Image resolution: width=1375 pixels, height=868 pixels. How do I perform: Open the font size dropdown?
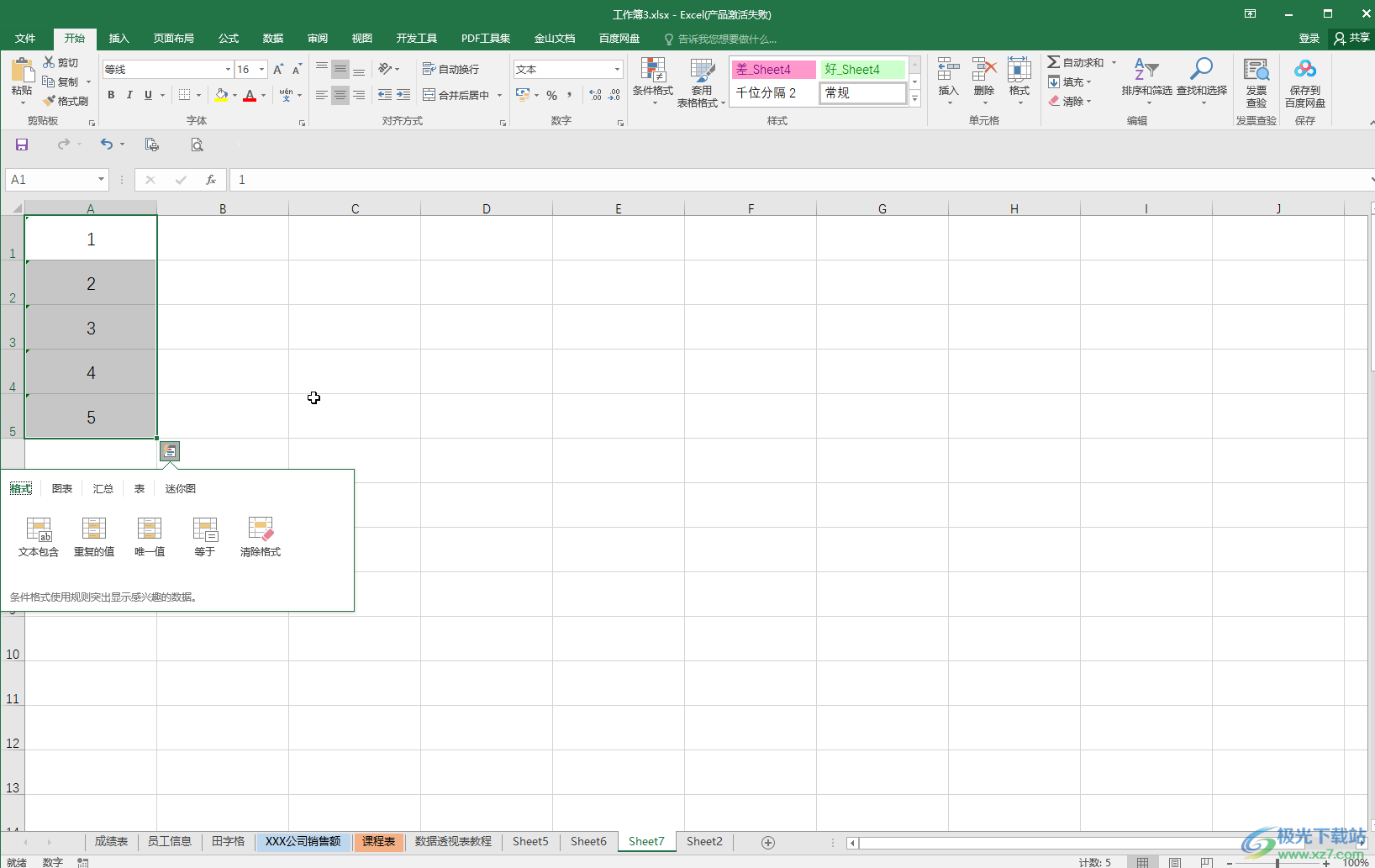click(262, 69)
